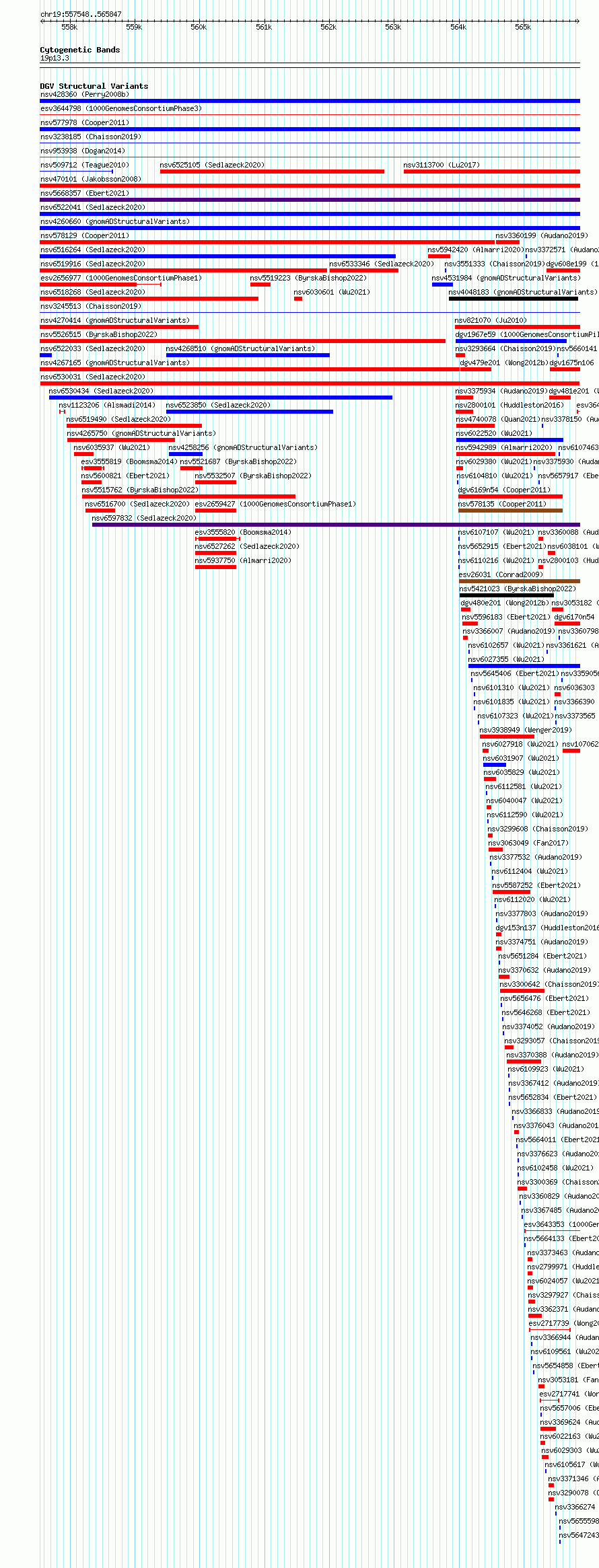
Task: Open nsv5668357 (Ebert2021) label
Action: coord(85,194)
